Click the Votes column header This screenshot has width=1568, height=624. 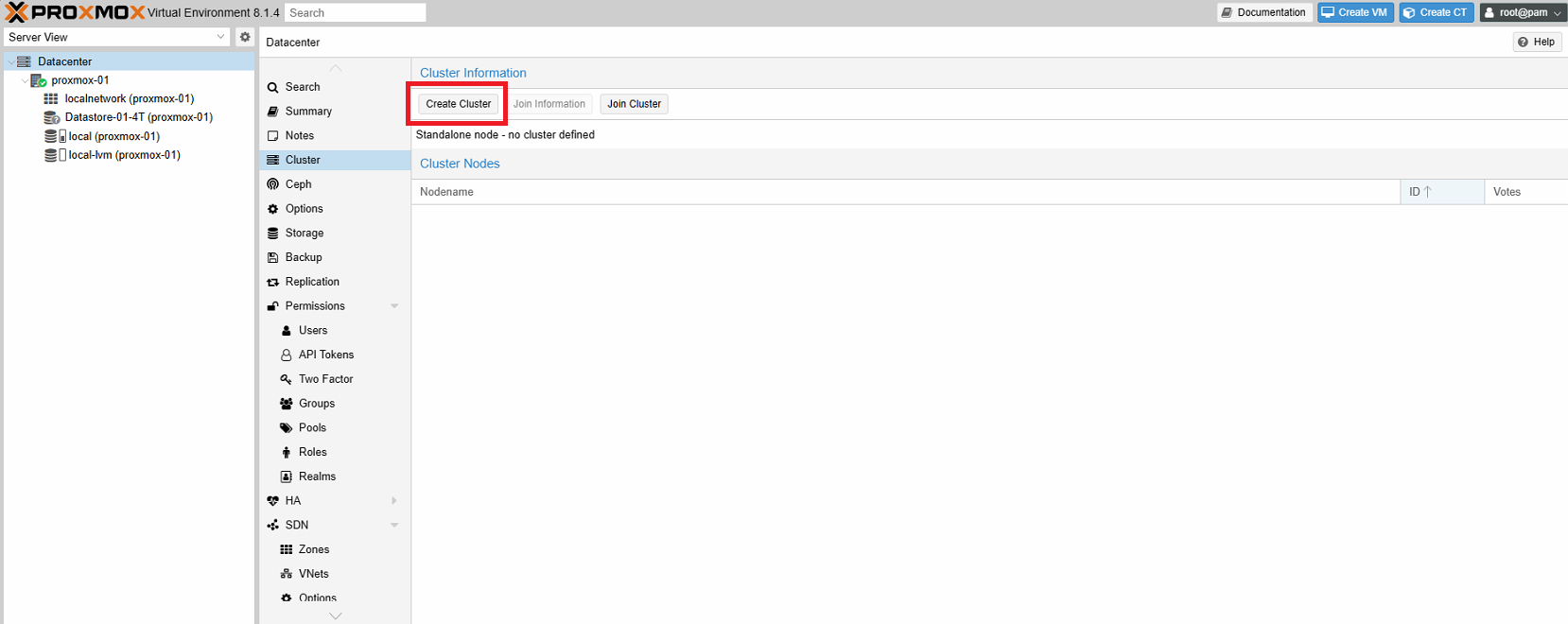1525,192
